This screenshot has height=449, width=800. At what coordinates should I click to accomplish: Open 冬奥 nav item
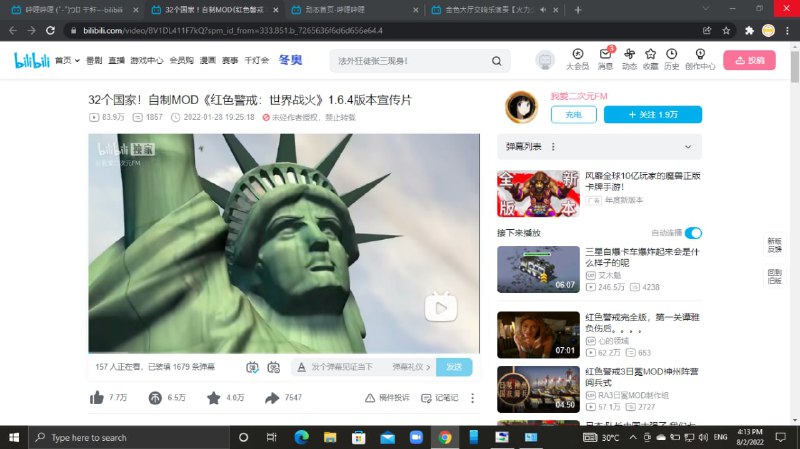coord(290,60)
